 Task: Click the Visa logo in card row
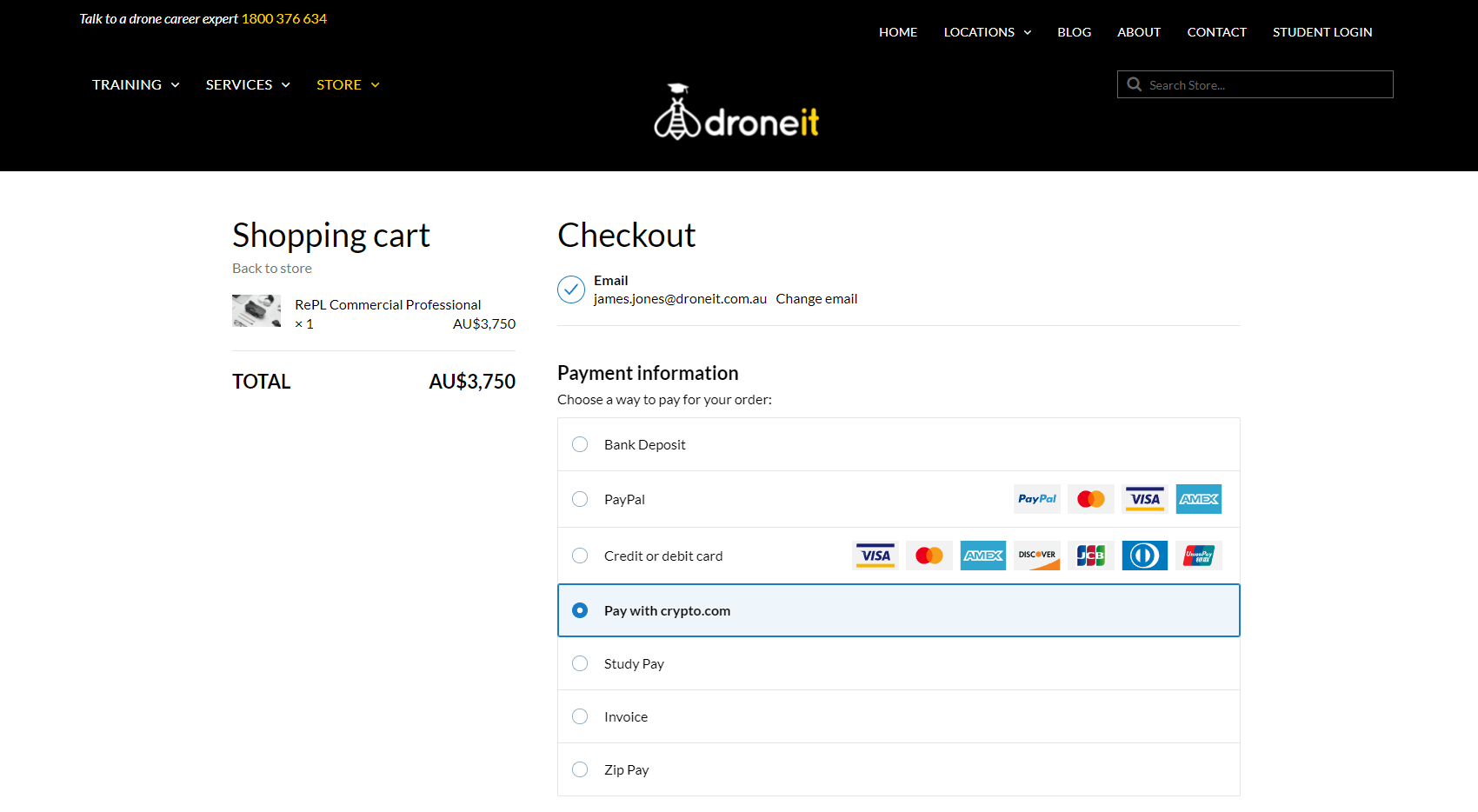tap(875, 556)
